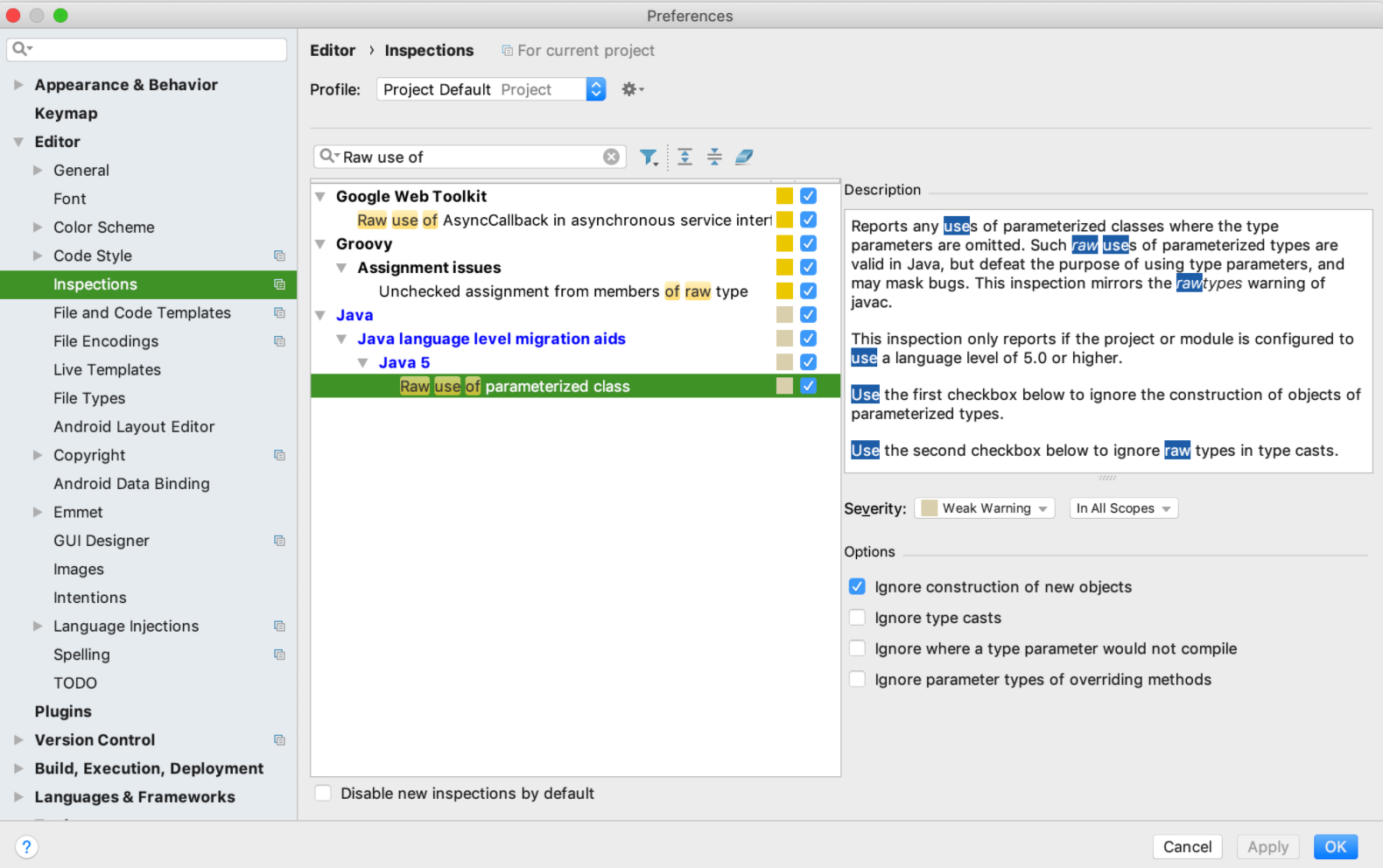
Task: Click the filter inspections funnel icon
Action: coord(648,157)
